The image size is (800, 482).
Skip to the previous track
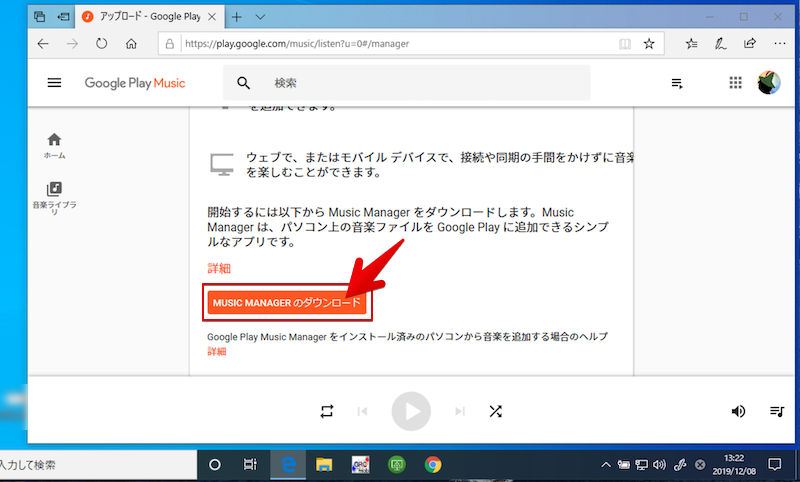pos(362,411)
